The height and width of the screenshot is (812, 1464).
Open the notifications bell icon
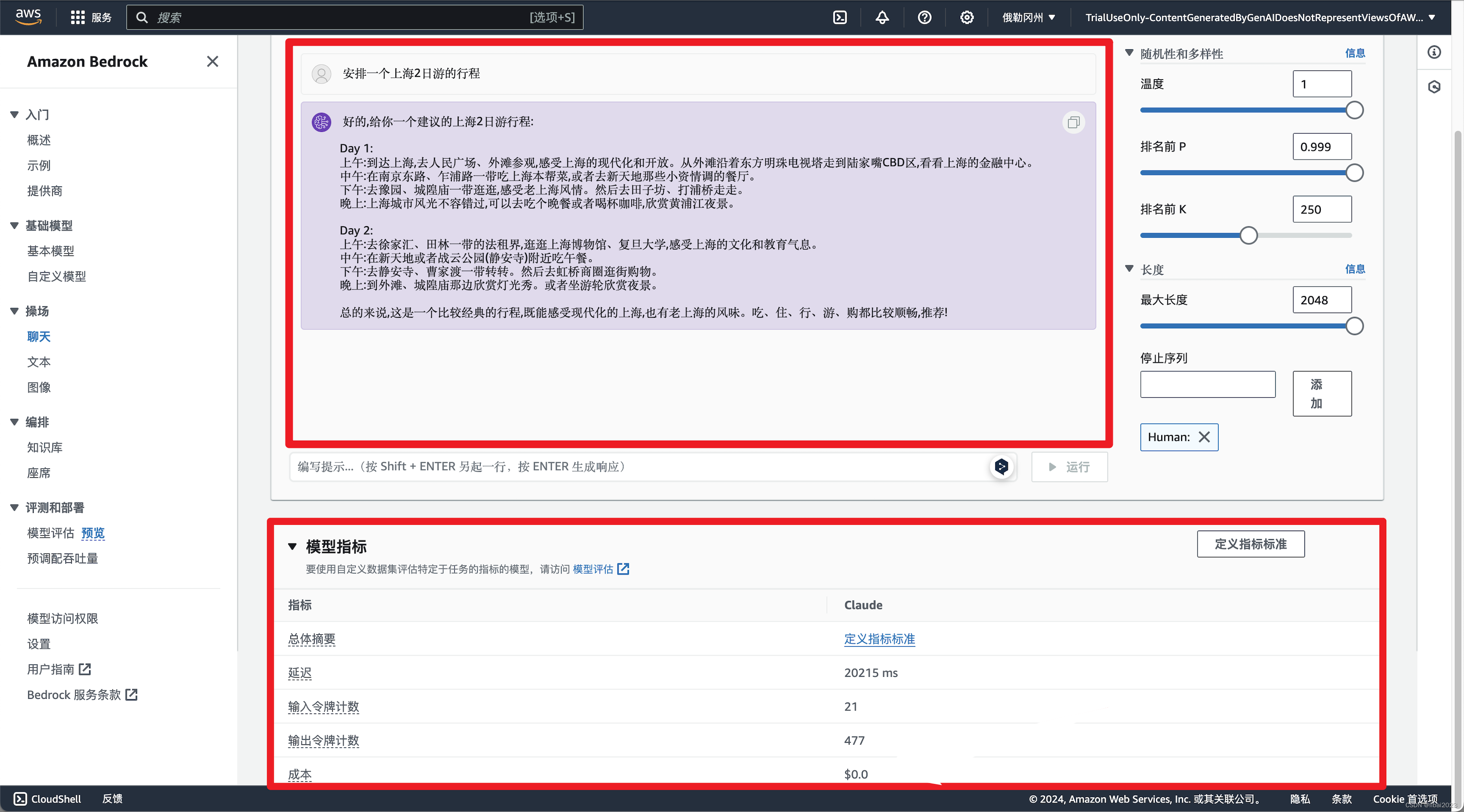pyautogui.click(x=882, y=18)
